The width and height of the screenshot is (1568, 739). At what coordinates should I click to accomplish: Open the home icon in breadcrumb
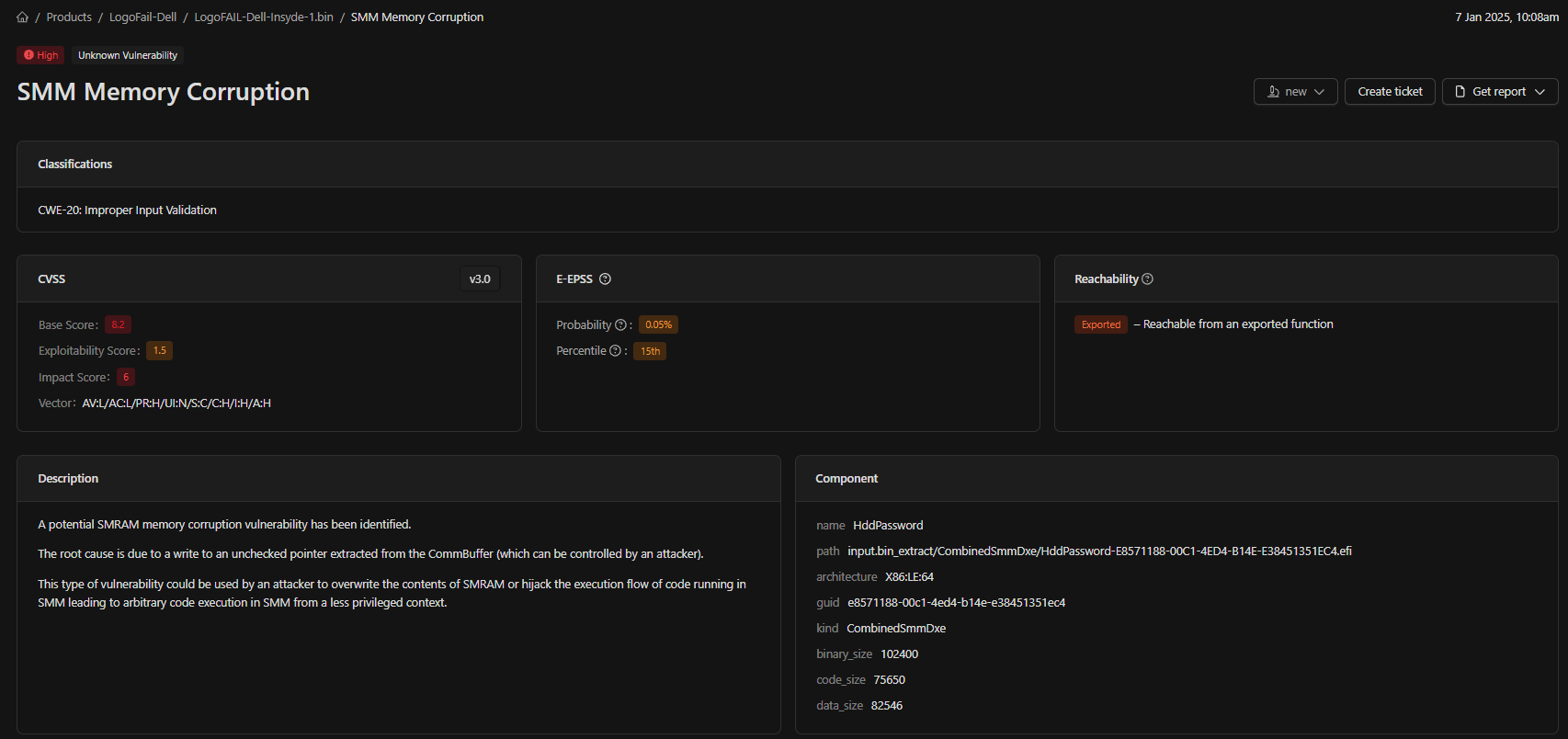23,17
